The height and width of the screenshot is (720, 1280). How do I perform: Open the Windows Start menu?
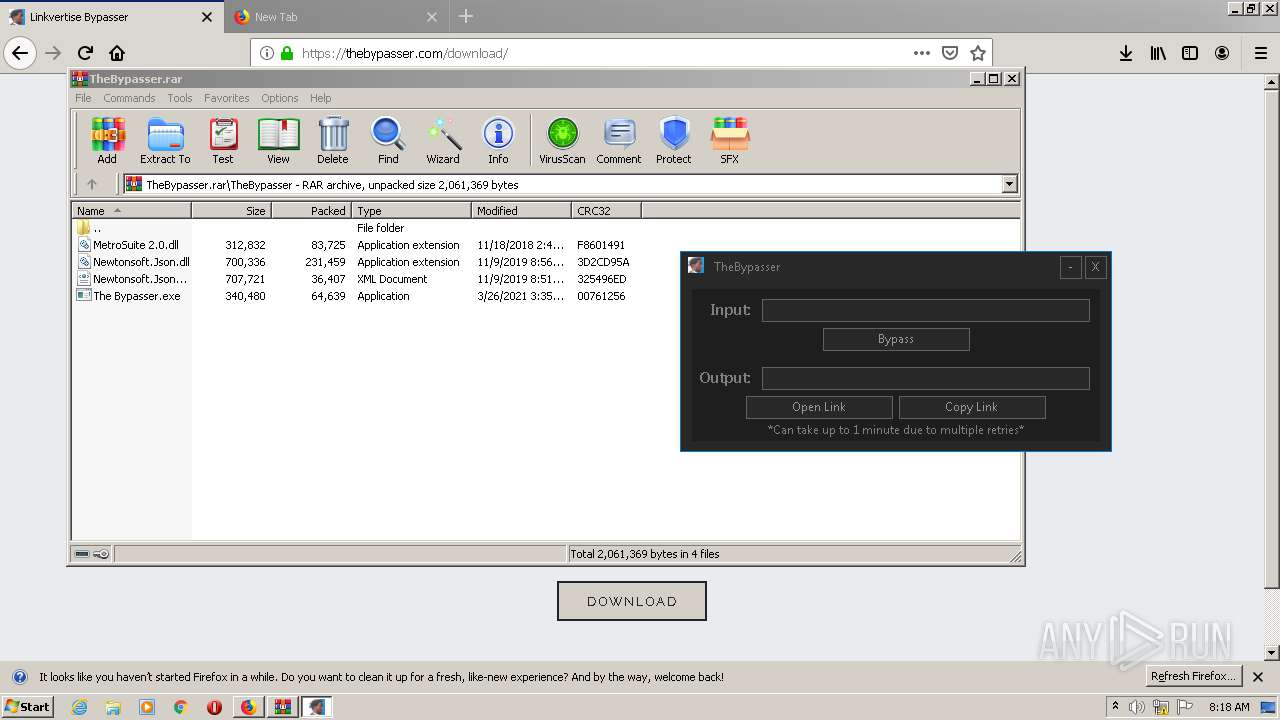tap(27, 707)
